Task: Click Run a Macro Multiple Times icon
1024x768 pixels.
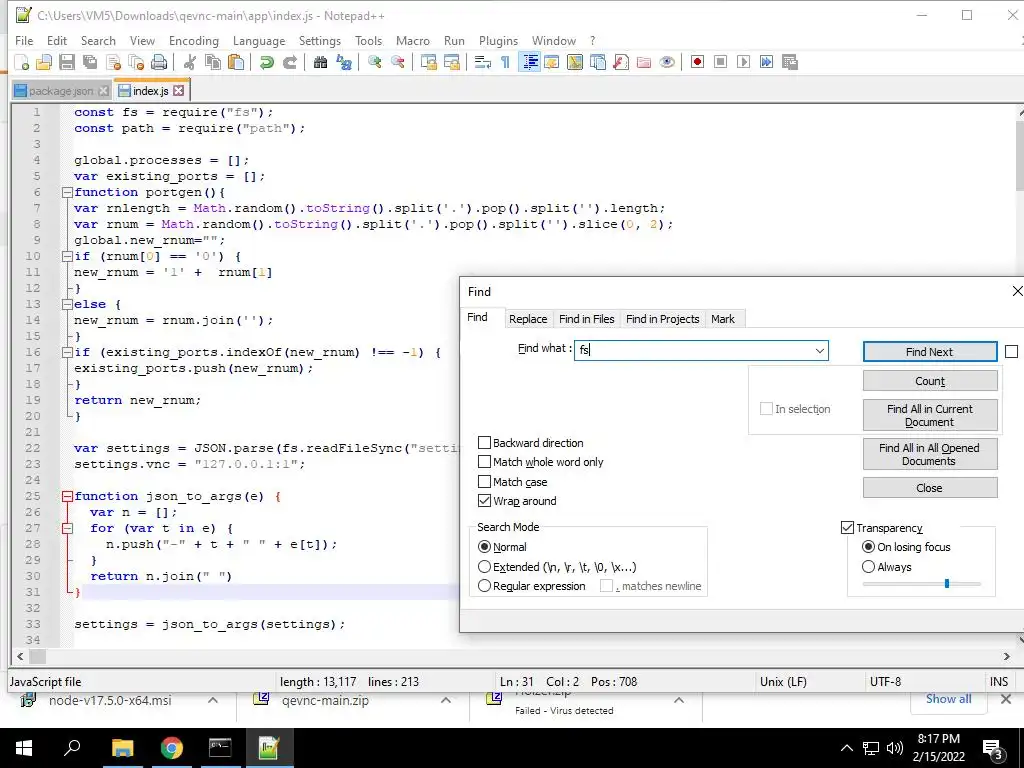Action: 767,62
